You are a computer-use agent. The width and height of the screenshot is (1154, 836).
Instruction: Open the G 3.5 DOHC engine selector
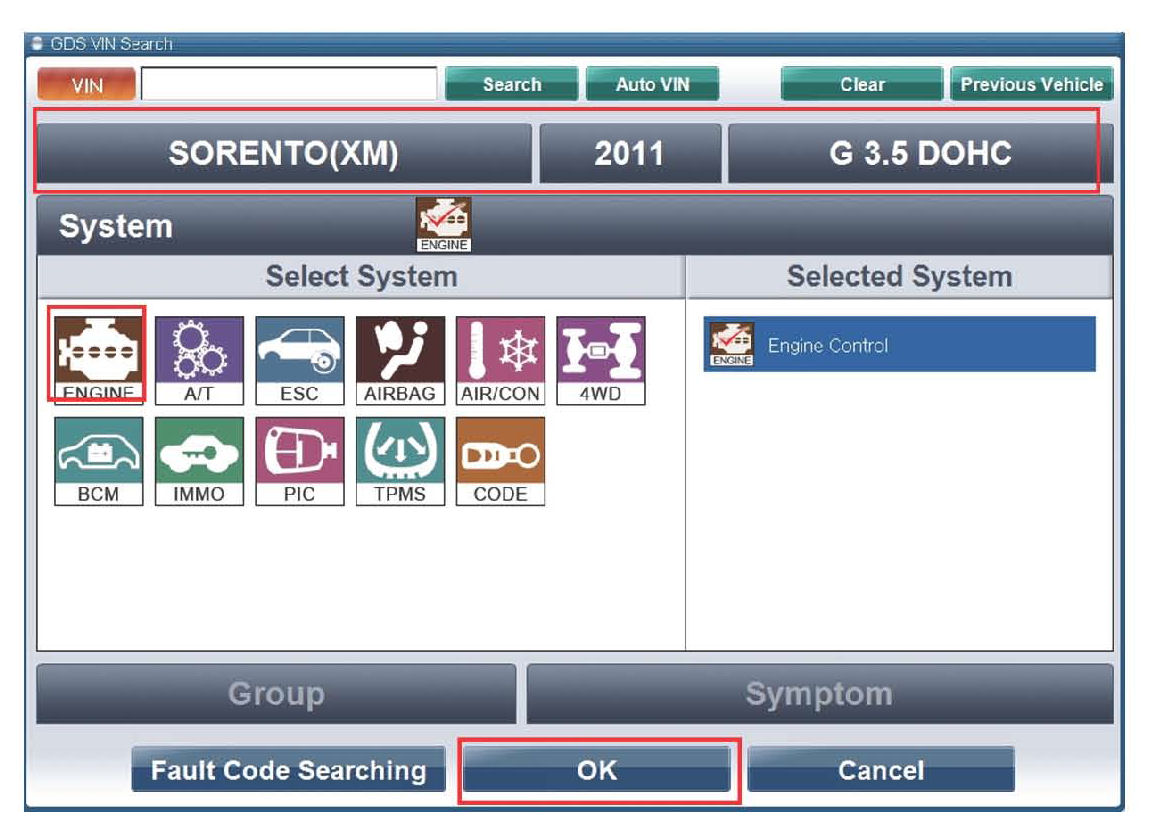919,154
